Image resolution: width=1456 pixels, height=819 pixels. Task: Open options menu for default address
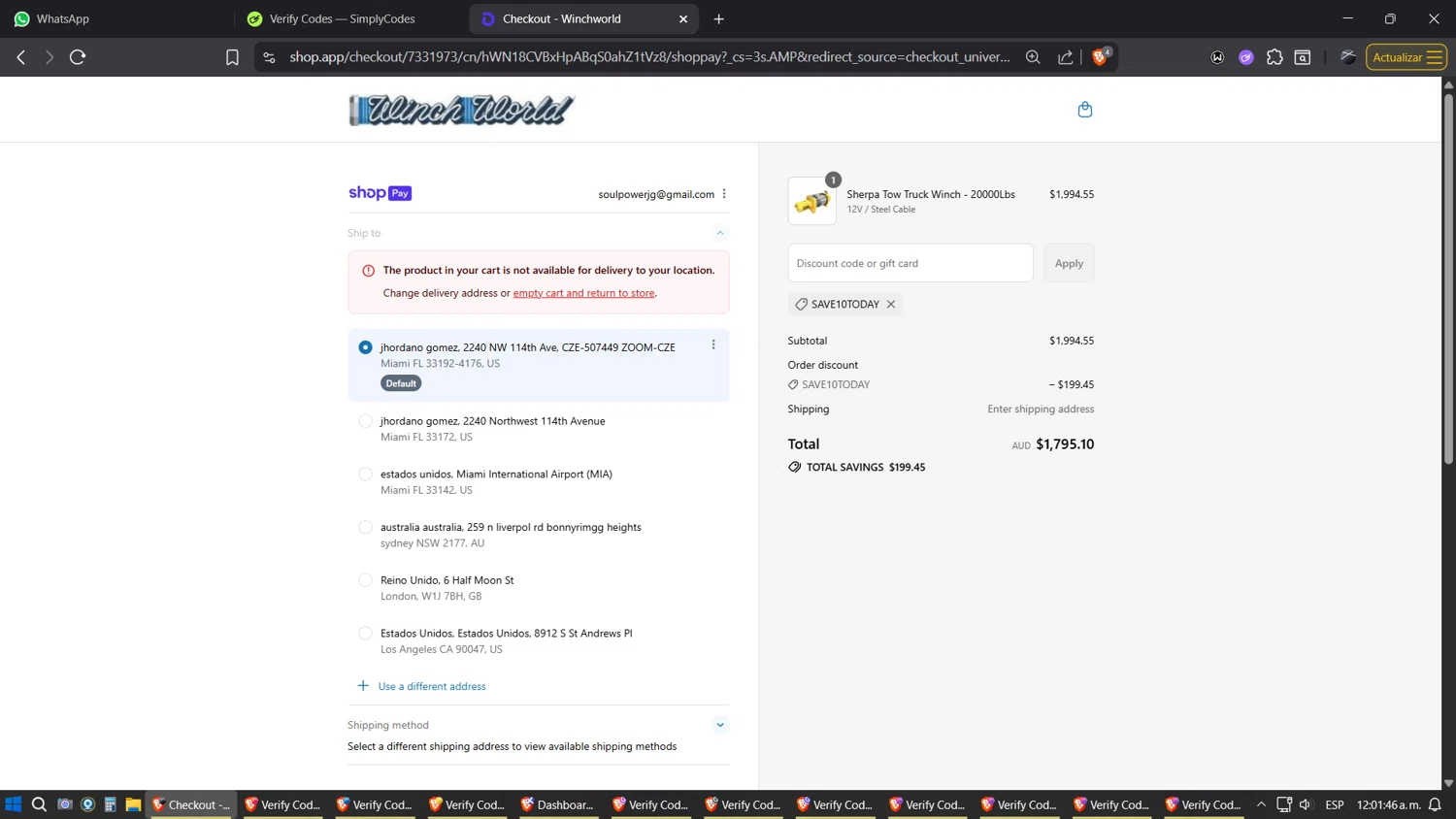coord(713,344)
